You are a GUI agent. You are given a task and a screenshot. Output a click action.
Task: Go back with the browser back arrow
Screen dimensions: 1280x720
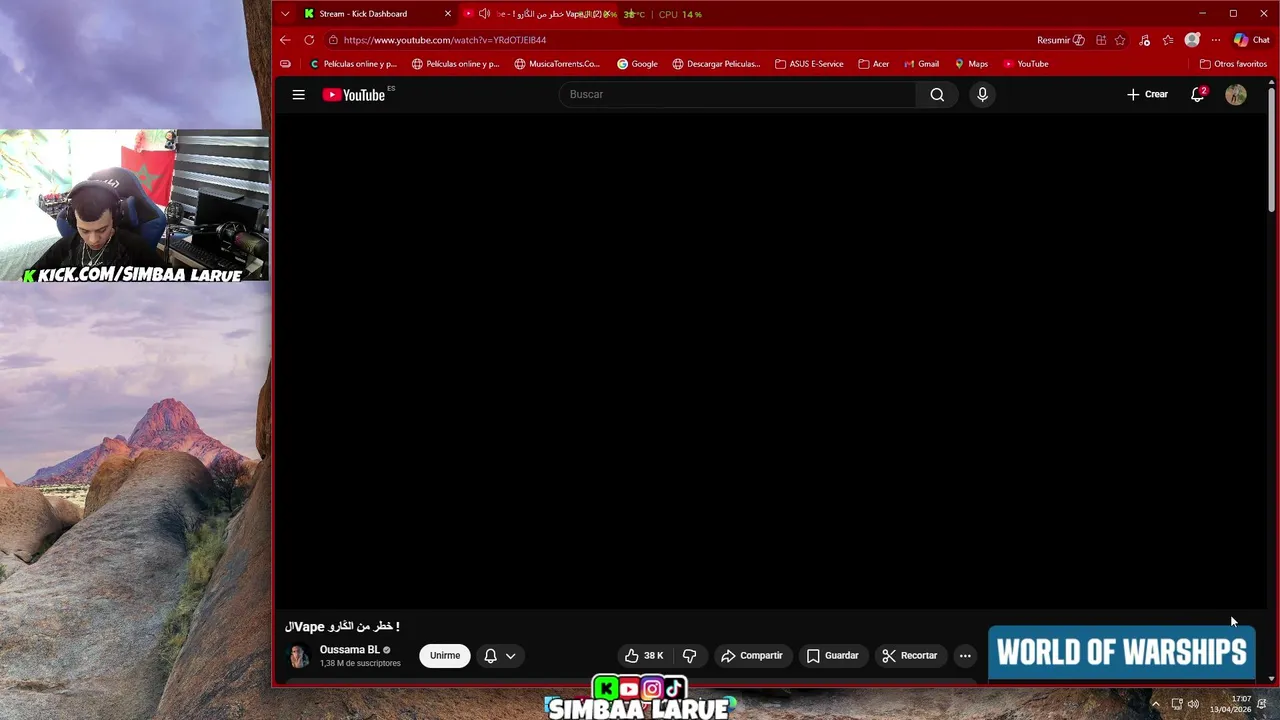click(285, 40)
